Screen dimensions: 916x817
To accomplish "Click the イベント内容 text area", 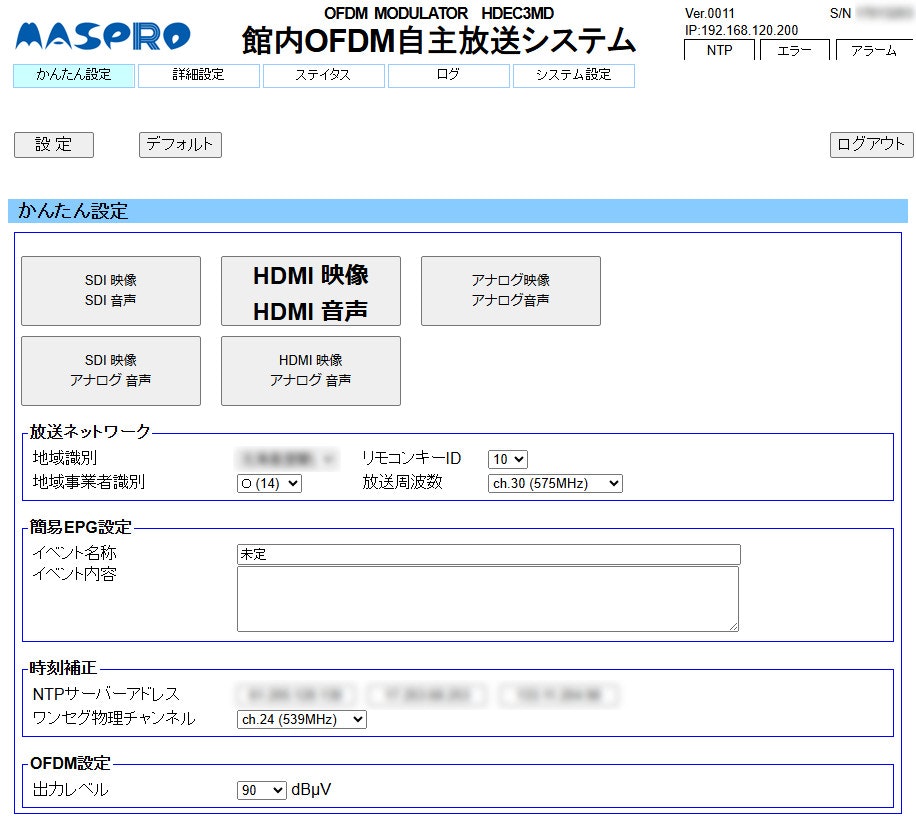I will [x=488, y=599].
